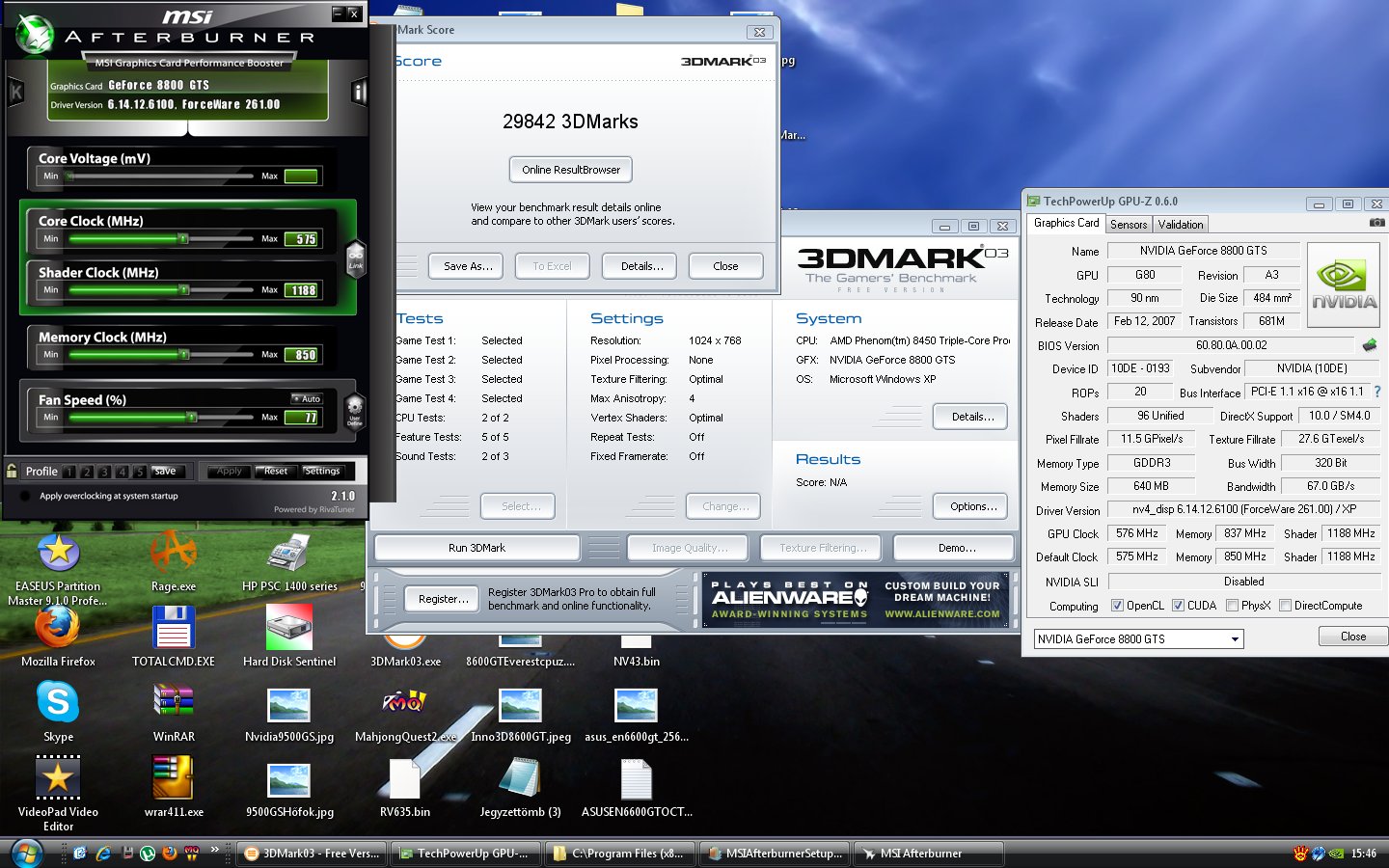Screen dimensions: 1389x868
Task: Toggle the fan speed Auto button
Action: [x=307, y=398]
